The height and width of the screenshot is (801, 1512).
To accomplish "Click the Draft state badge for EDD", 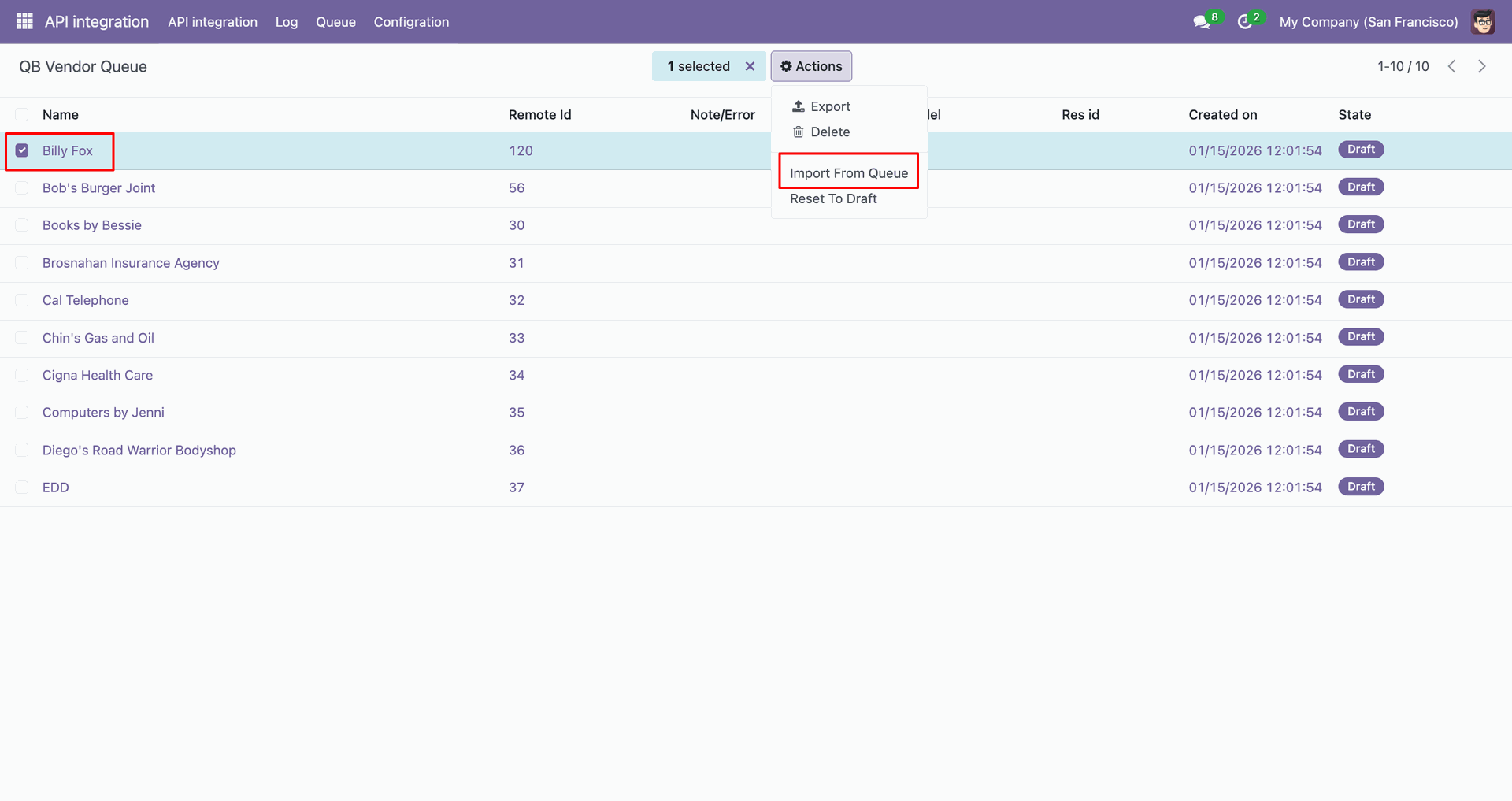I will 1360,487.
